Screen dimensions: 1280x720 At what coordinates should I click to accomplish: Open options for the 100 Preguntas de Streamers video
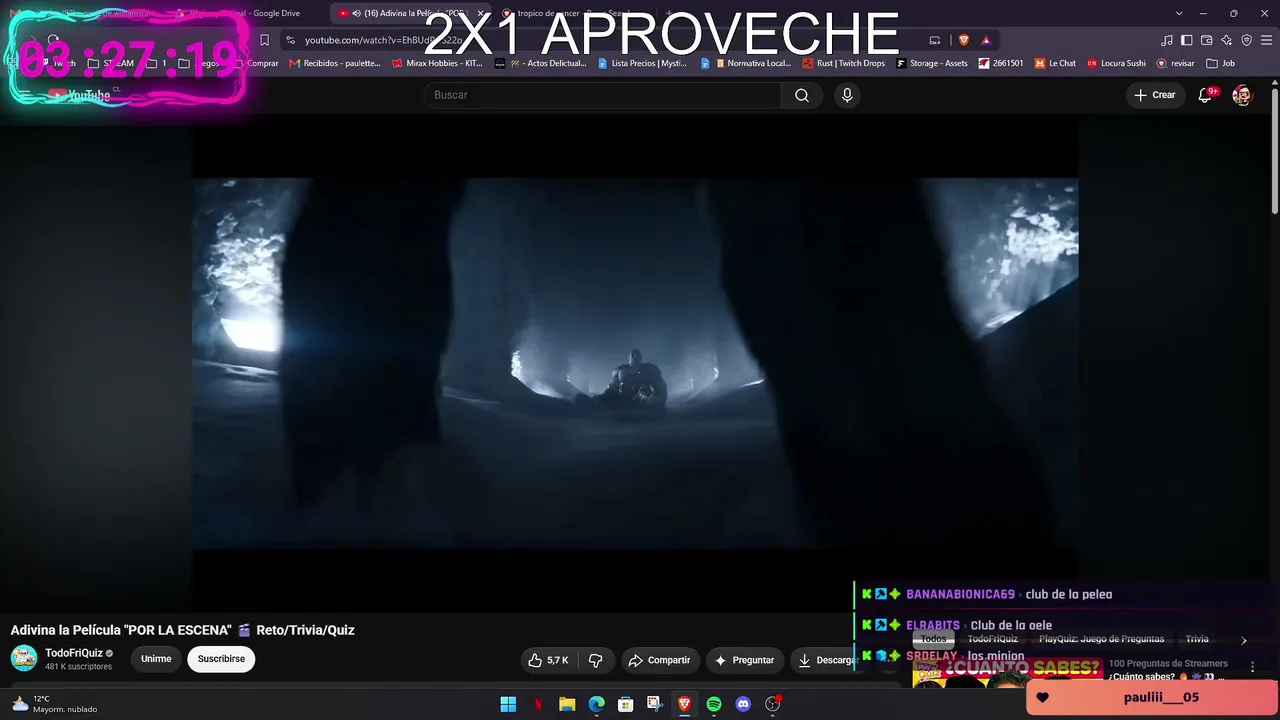1252,666
